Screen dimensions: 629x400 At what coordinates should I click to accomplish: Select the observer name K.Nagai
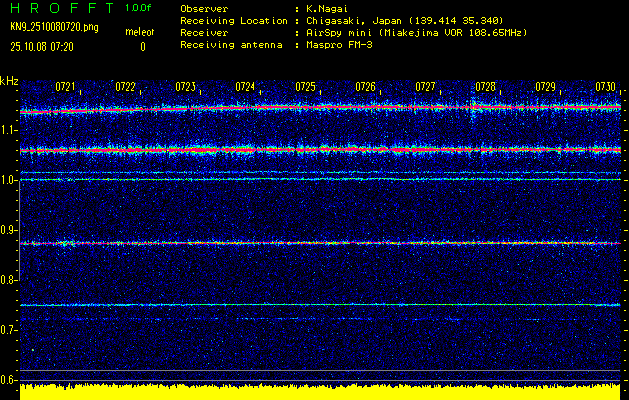326,8
